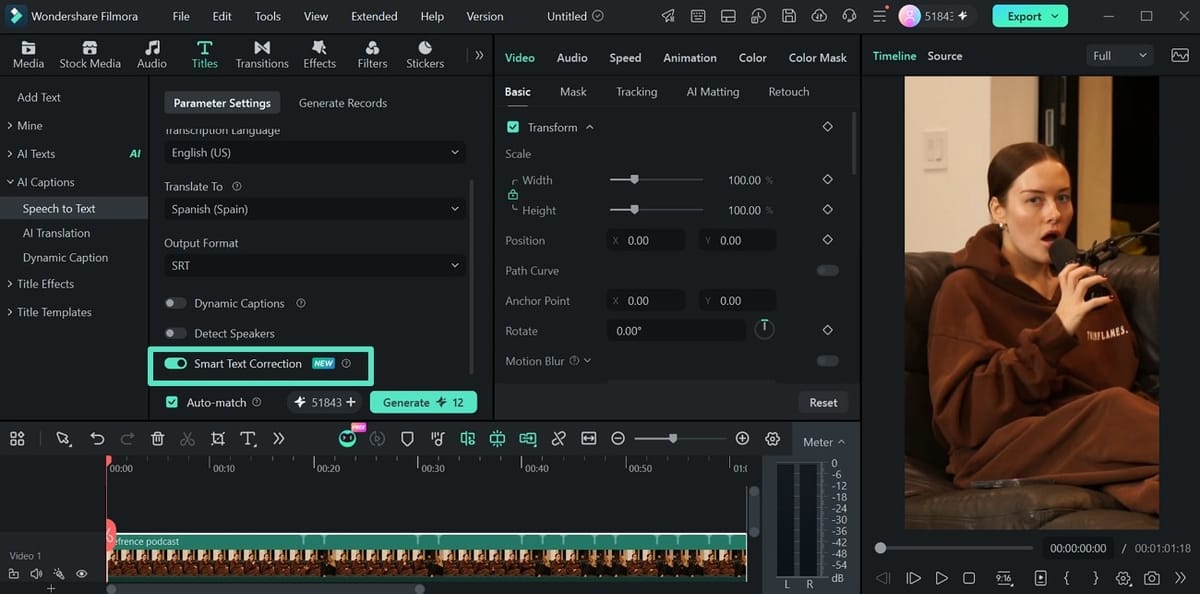
Task: Select the text tool in timeline toolbar
Action: (248, 439)
